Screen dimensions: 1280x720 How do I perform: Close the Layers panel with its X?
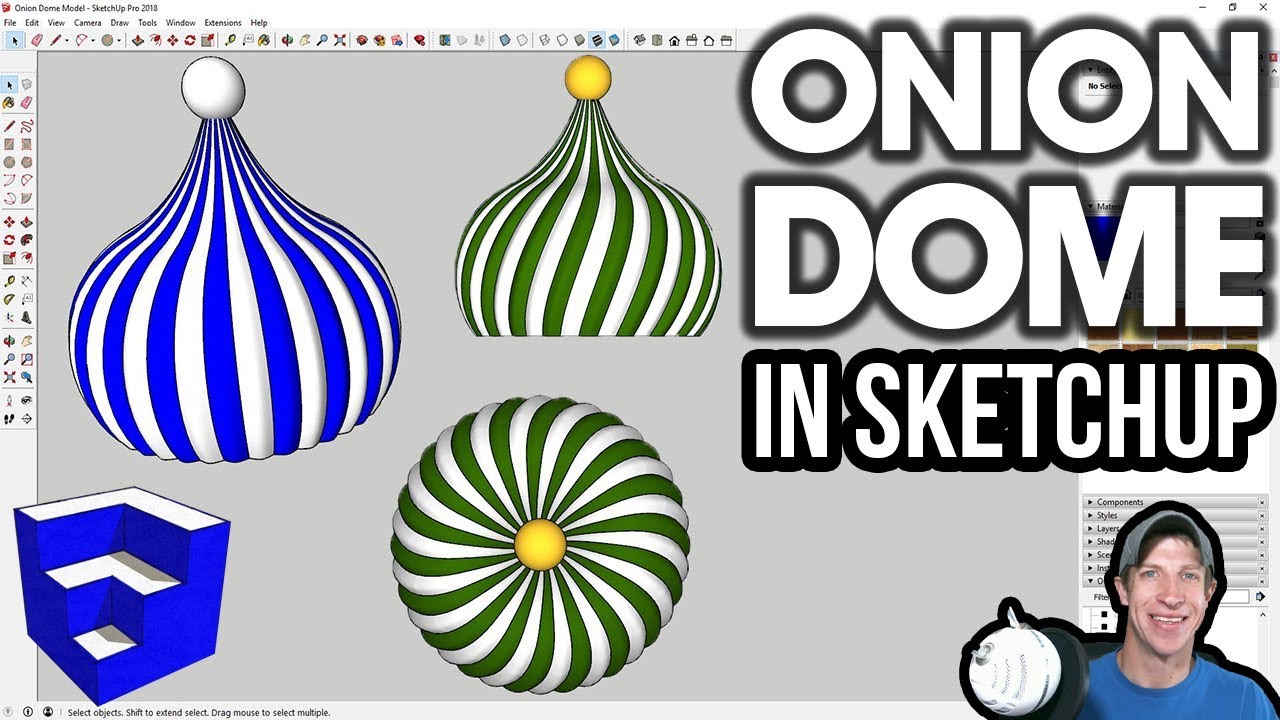click(x=1262, y=529)
